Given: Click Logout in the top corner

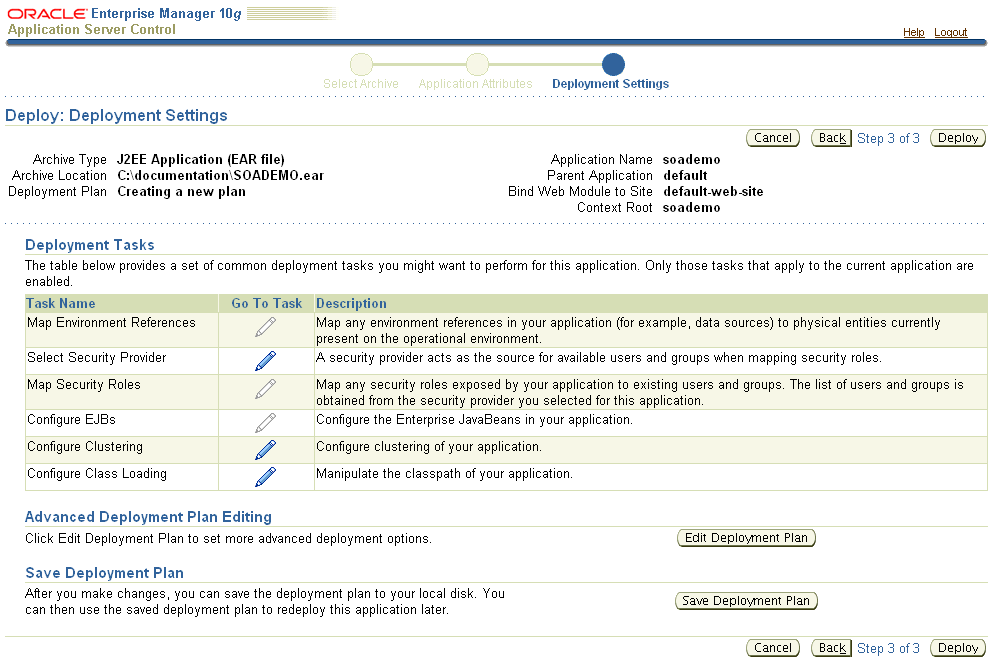Looking at the screenshot, I should coord(950,32).
